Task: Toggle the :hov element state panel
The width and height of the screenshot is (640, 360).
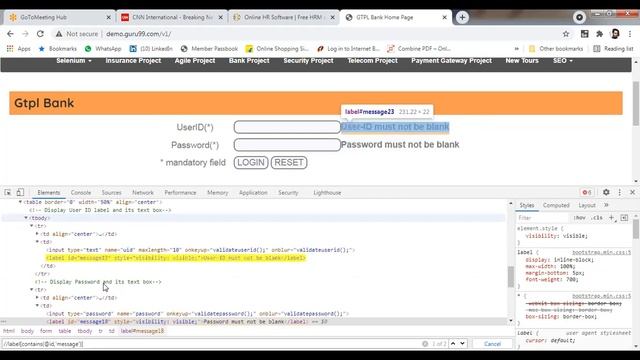Action: click(x=579, y=218)
